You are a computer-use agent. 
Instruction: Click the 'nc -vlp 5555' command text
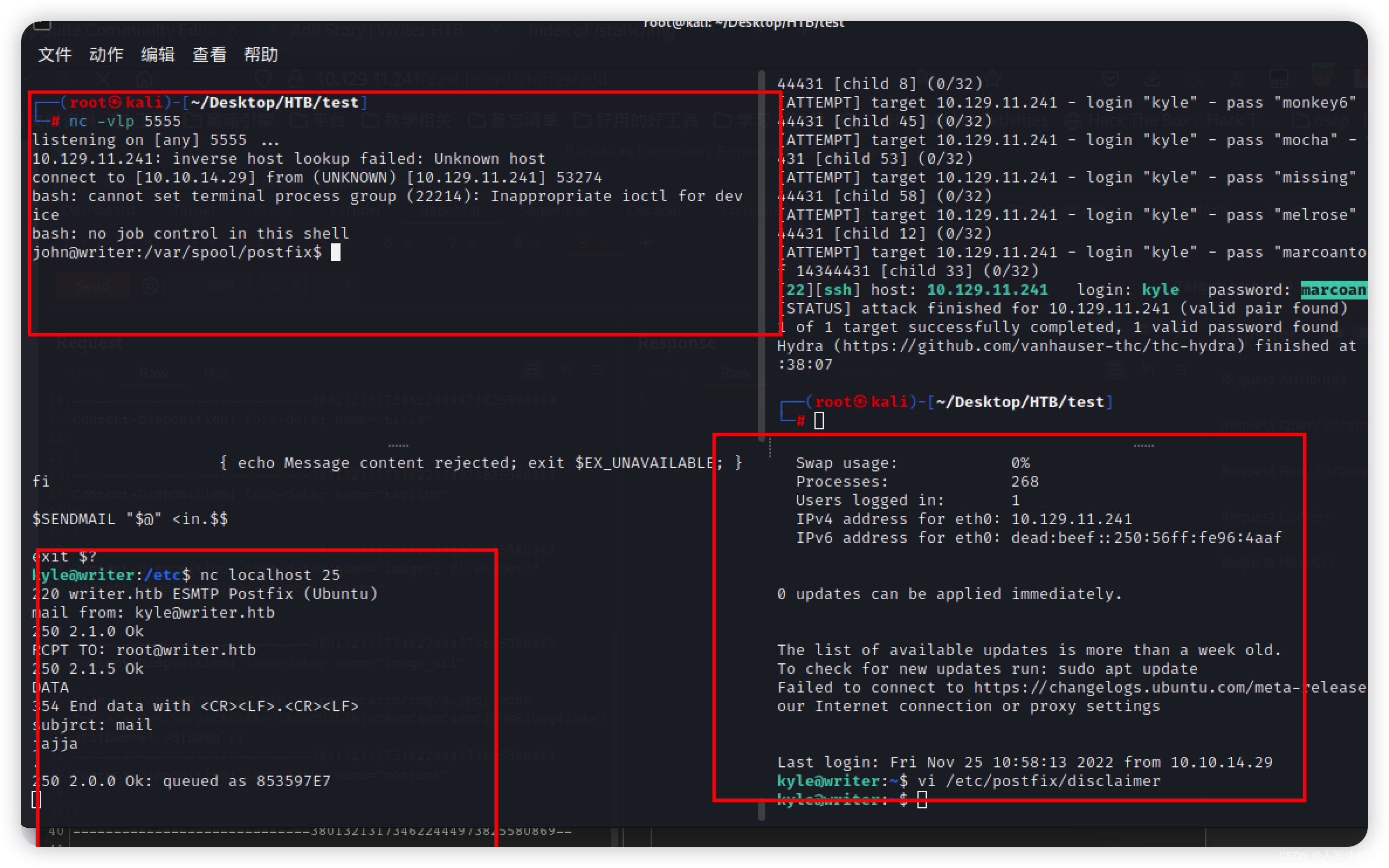coord(125,121)
